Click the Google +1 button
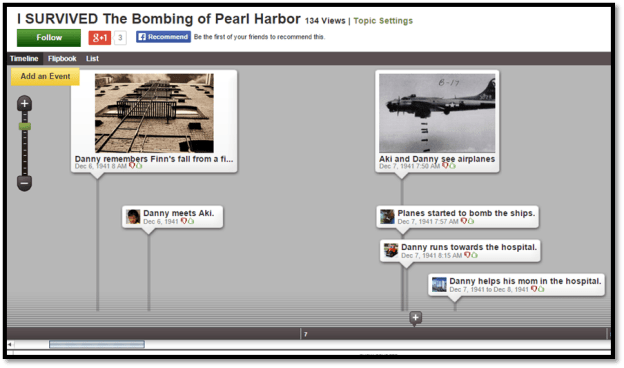 99,38
